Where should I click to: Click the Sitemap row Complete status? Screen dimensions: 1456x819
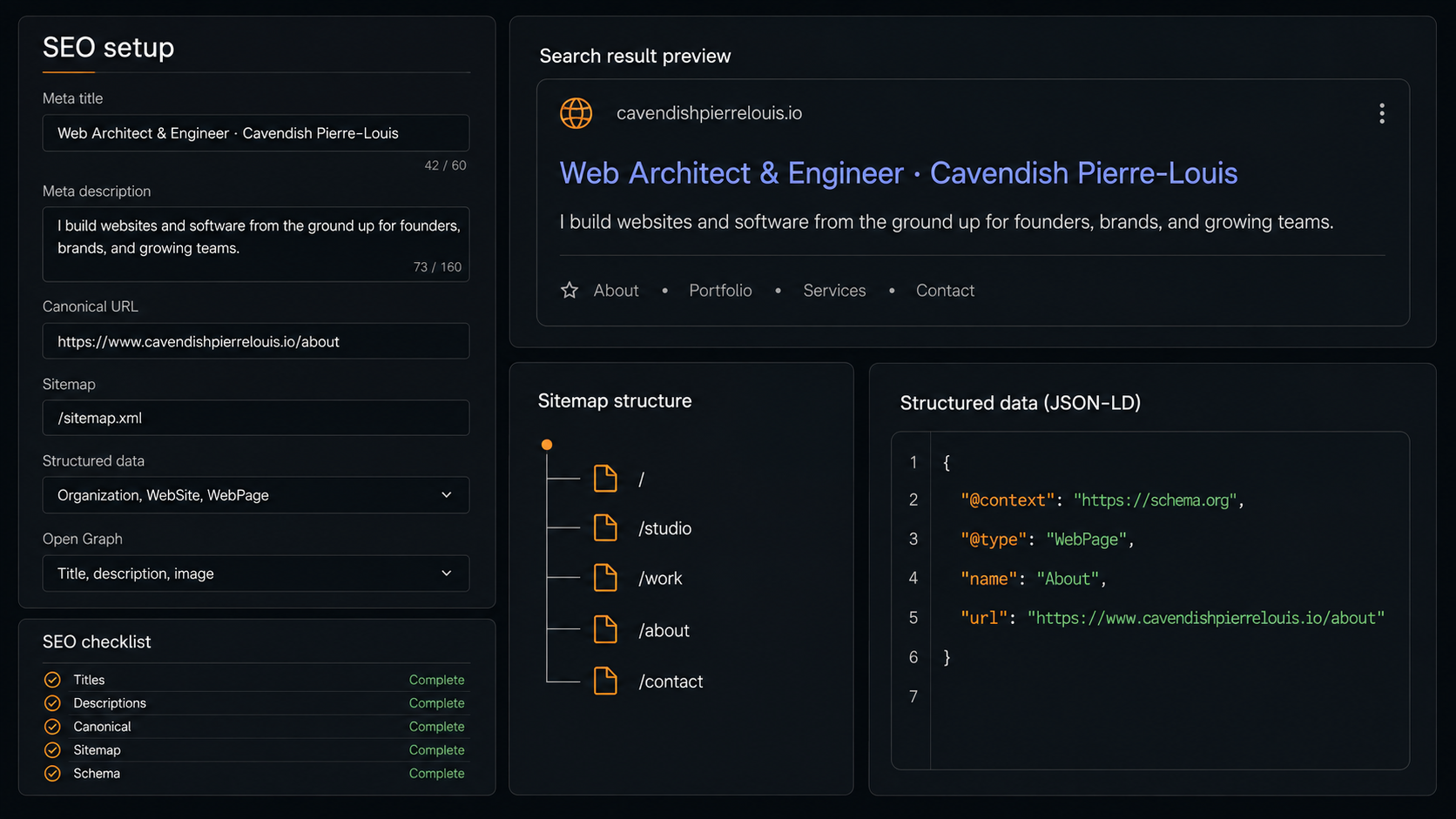tap(436, 750)
